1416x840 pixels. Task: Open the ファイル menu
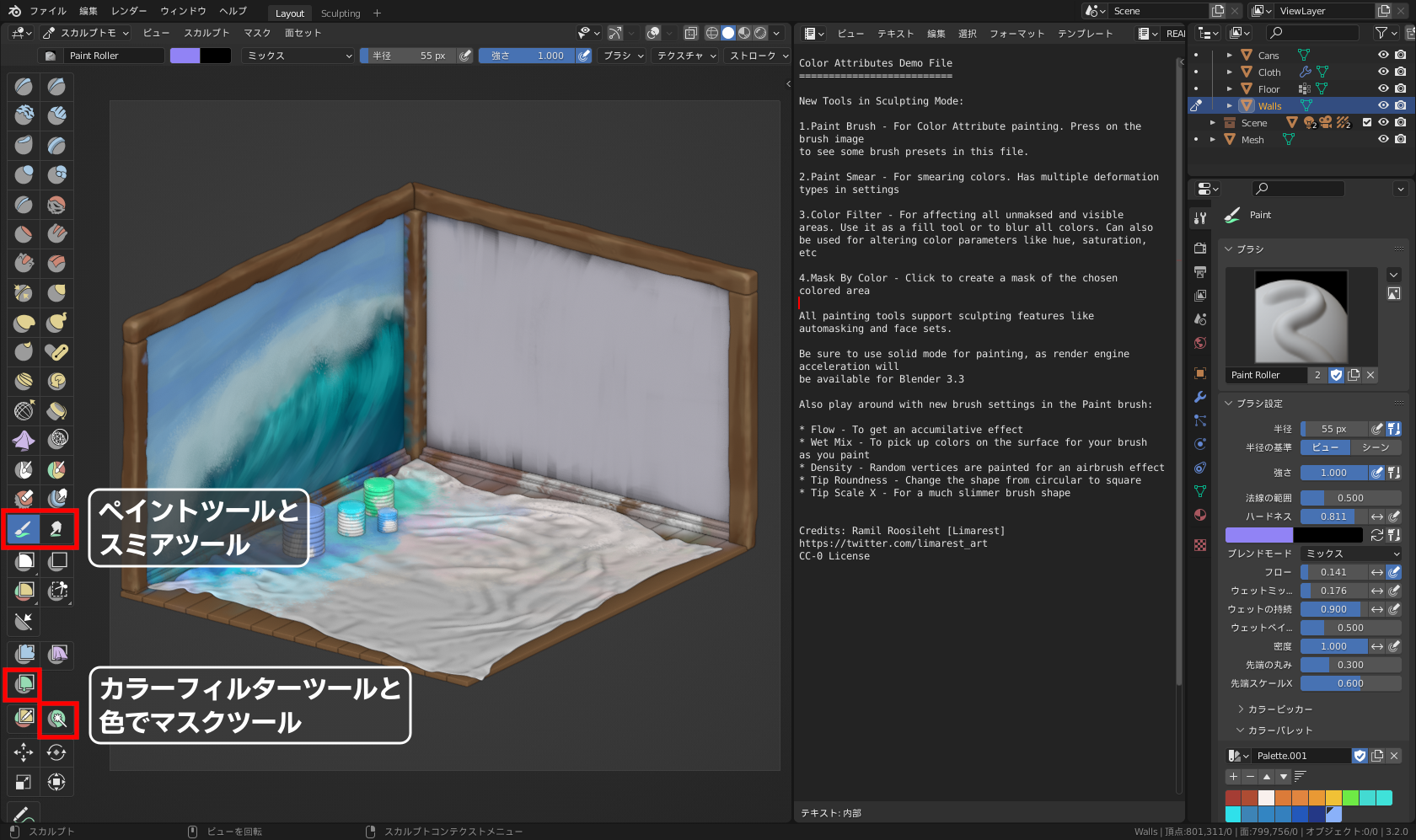[48, 11]
